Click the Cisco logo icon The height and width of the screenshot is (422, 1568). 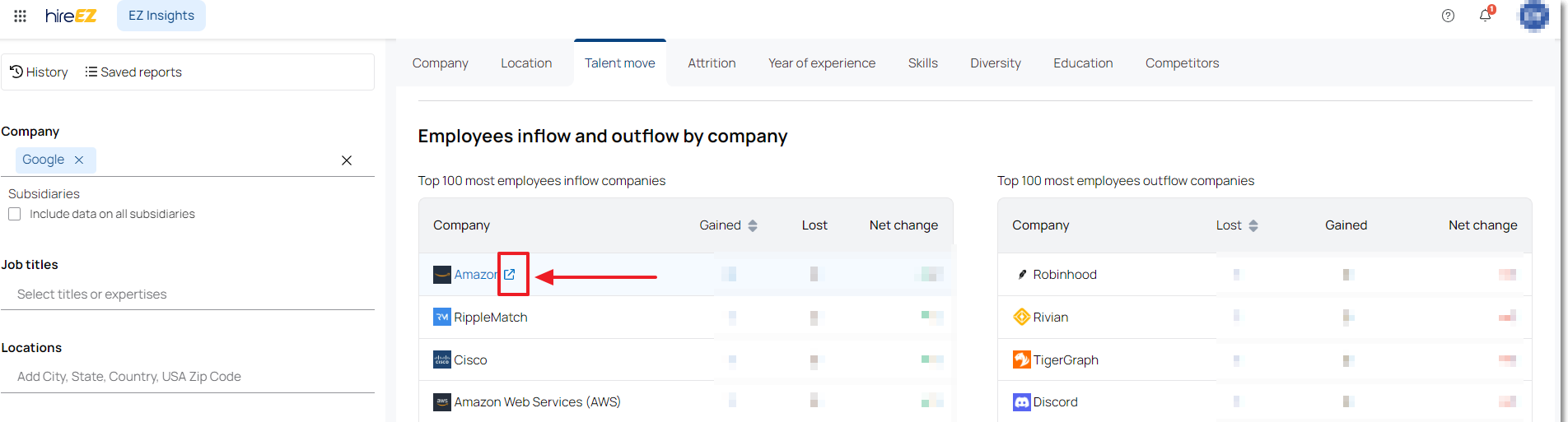(x=442, y=359)
